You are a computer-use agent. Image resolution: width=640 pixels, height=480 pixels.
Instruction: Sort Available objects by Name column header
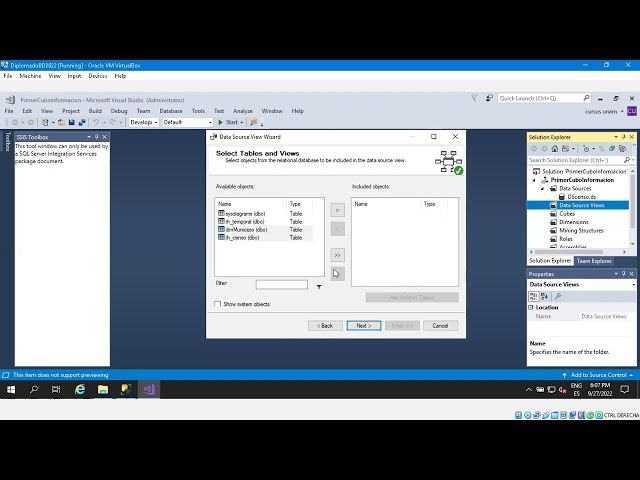251,204
